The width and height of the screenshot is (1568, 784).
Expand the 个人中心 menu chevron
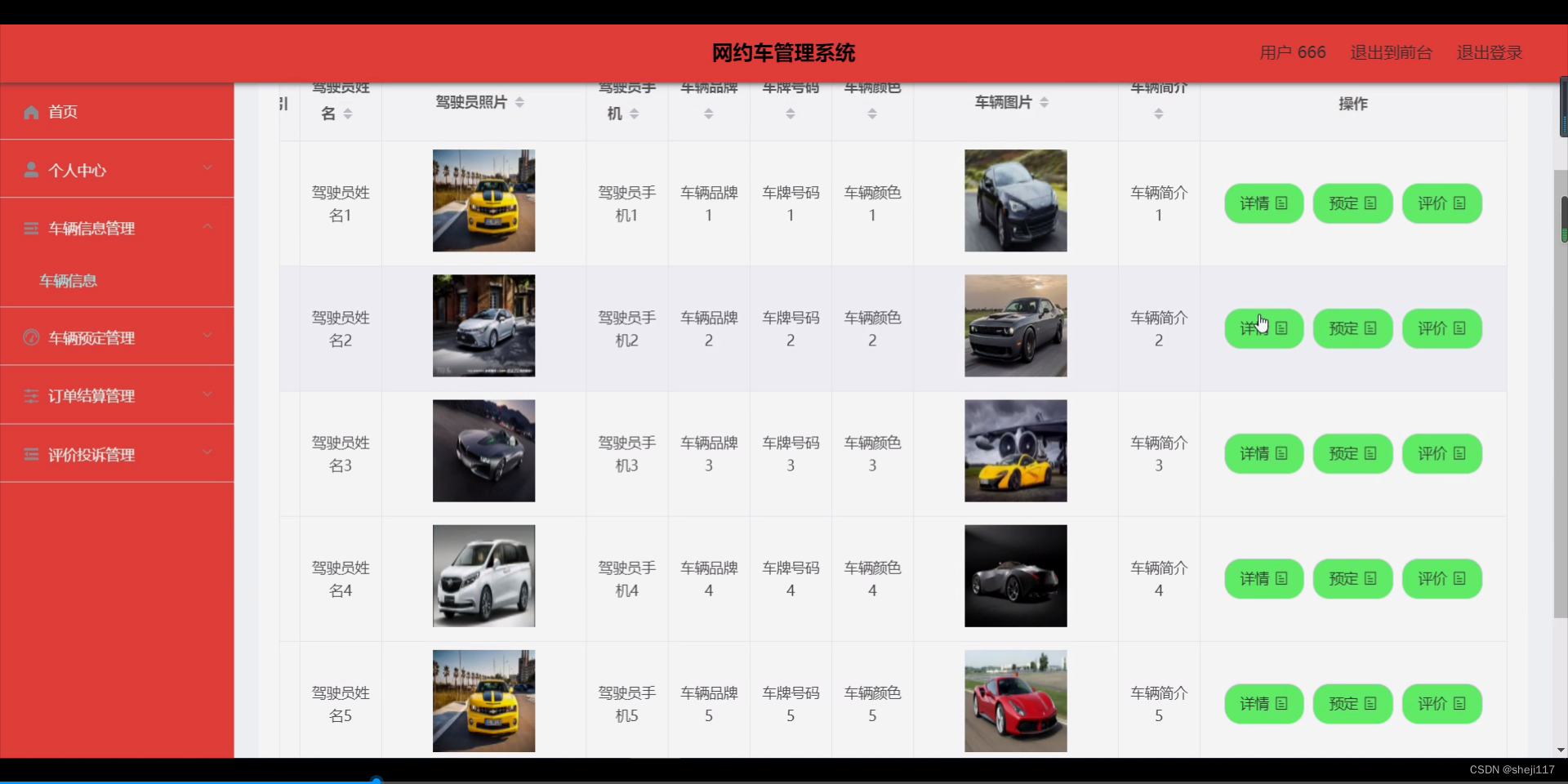pos(207,167)
